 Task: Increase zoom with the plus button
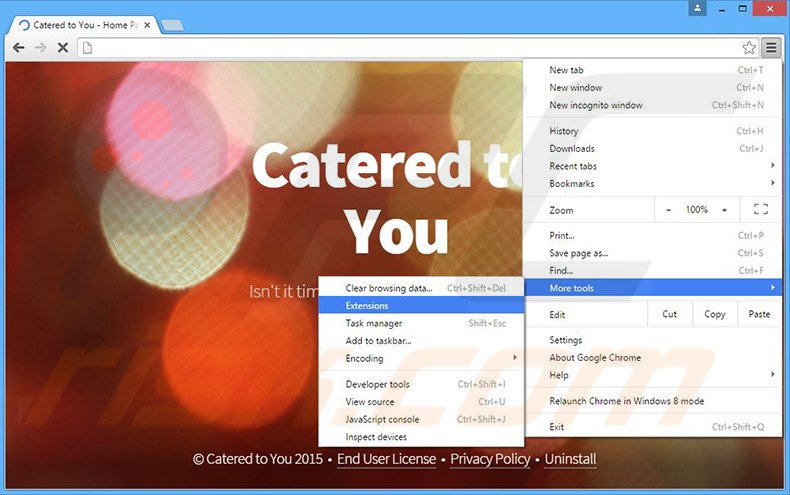[x=725, y=210]
